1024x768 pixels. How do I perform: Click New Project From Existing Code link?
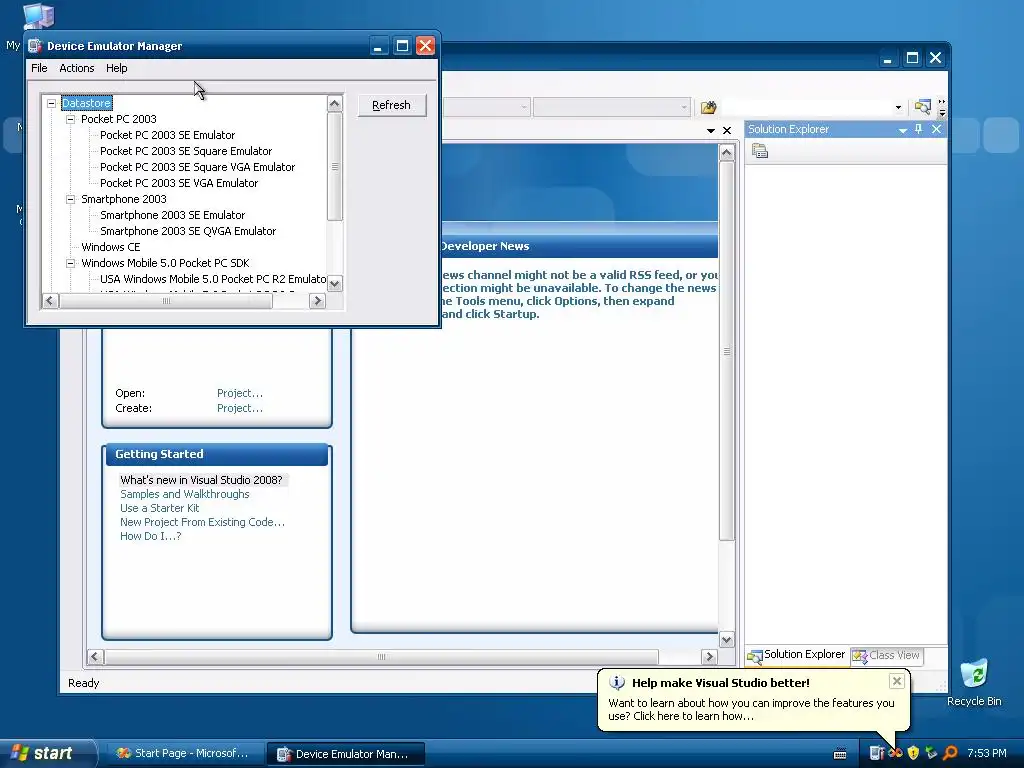(202, 522)
